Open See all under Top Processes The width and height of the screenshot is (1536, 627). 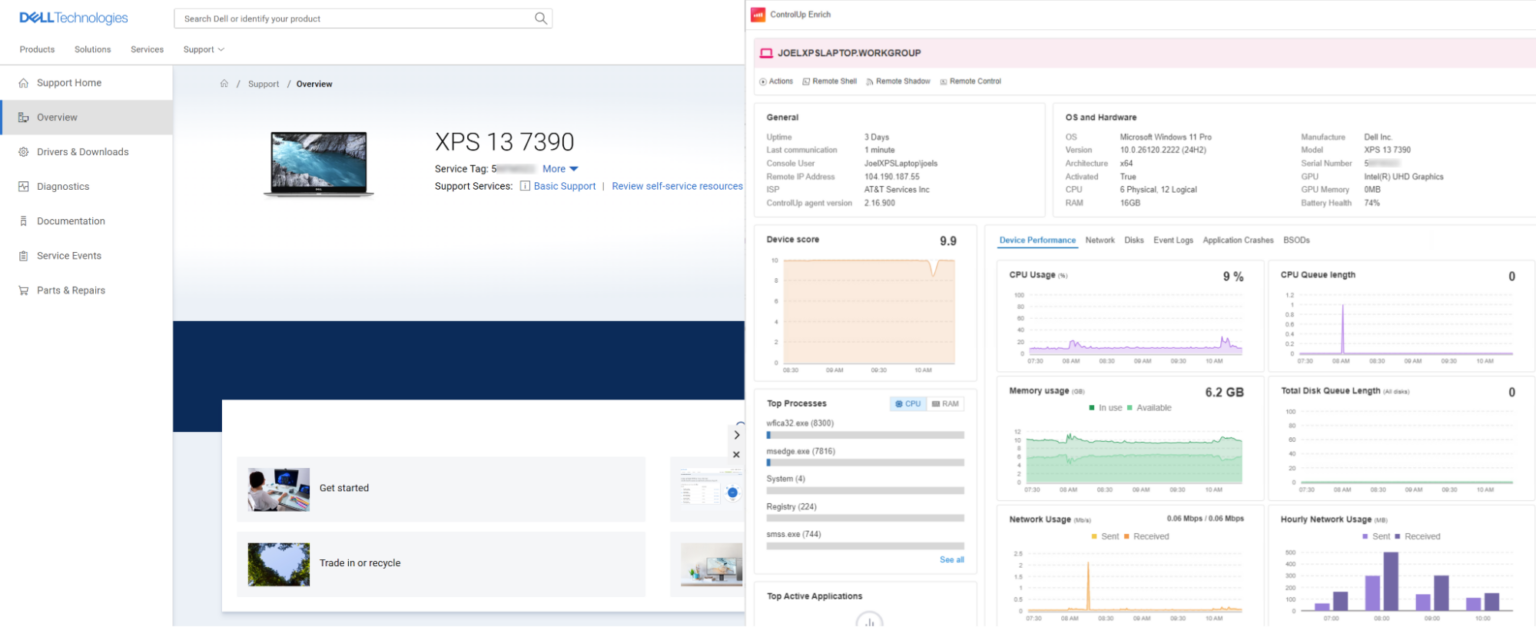tap(951, 560)
